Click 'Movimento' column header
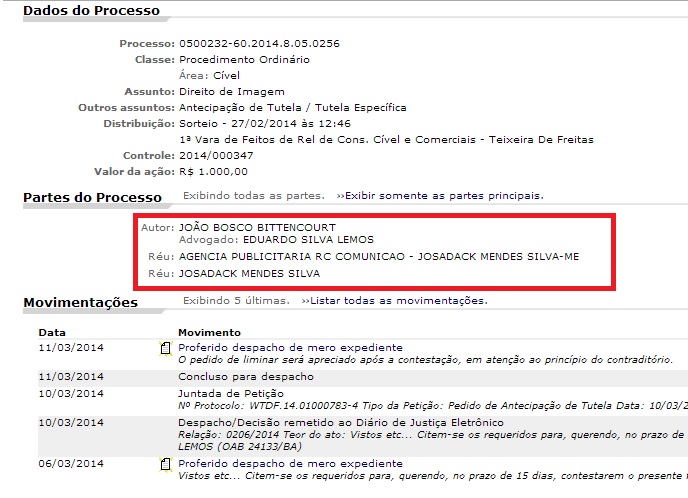The image size is (688, 498). [x=209, y=332]
